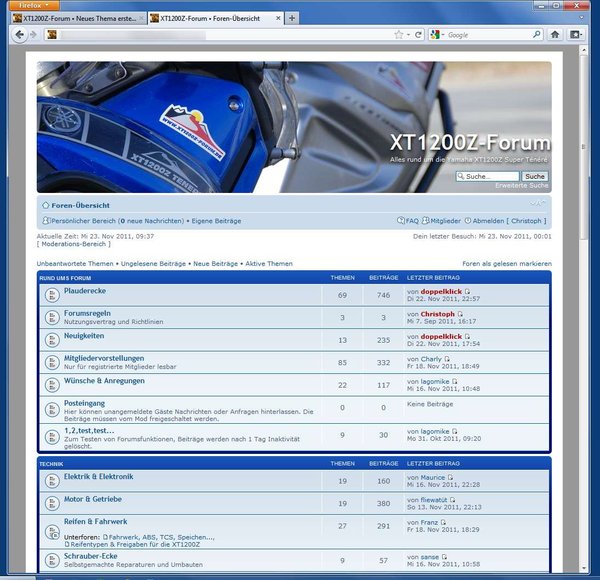Select the 'Foren-Übersicht' browser tab
The image size is (600, 580).
(x=213, y=18)
